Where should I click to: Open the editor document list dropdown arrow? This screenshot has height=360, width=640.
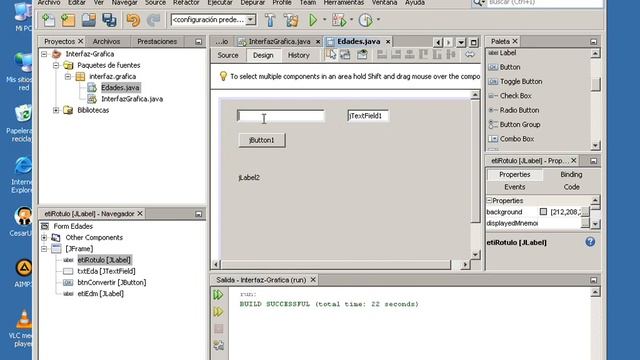(461, 42)
